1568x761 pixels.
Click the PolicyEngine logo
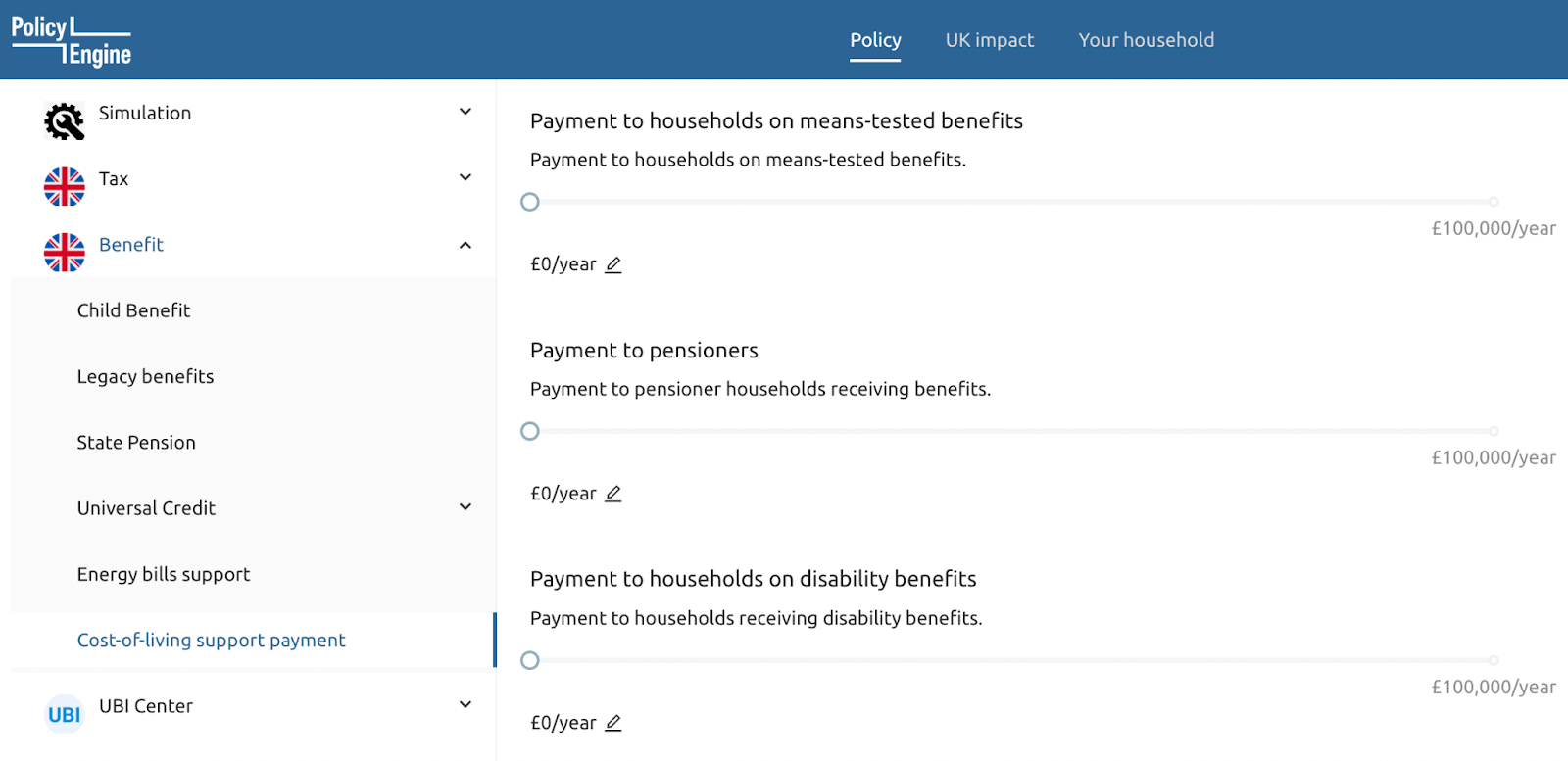coord(72,40)
